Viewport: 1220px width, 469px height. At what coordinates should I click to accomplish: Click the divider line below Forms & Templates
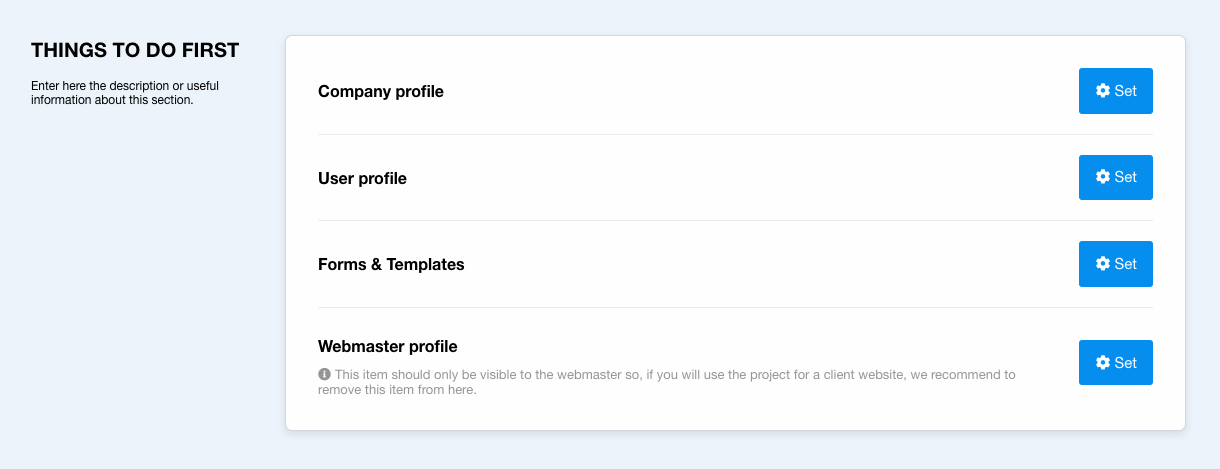click(735, 307)
